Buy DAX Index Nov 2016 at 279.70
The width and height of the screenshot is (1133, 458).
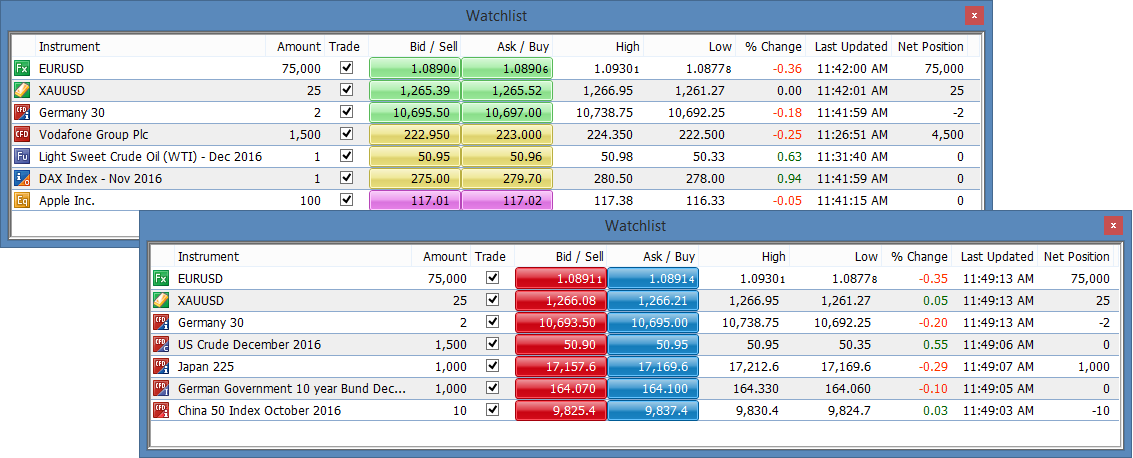tap(507, 178)
